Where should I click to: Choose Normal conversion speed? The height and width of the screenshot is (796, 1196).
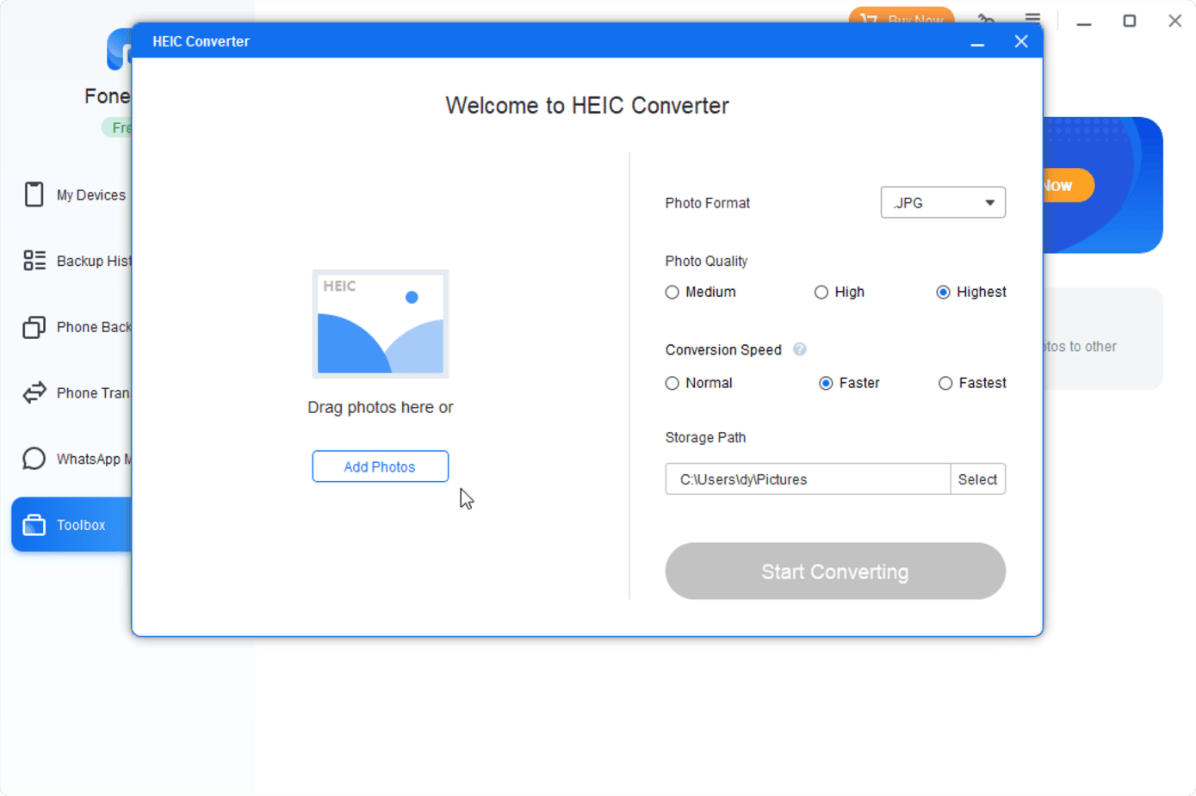(x=672, y=384)
